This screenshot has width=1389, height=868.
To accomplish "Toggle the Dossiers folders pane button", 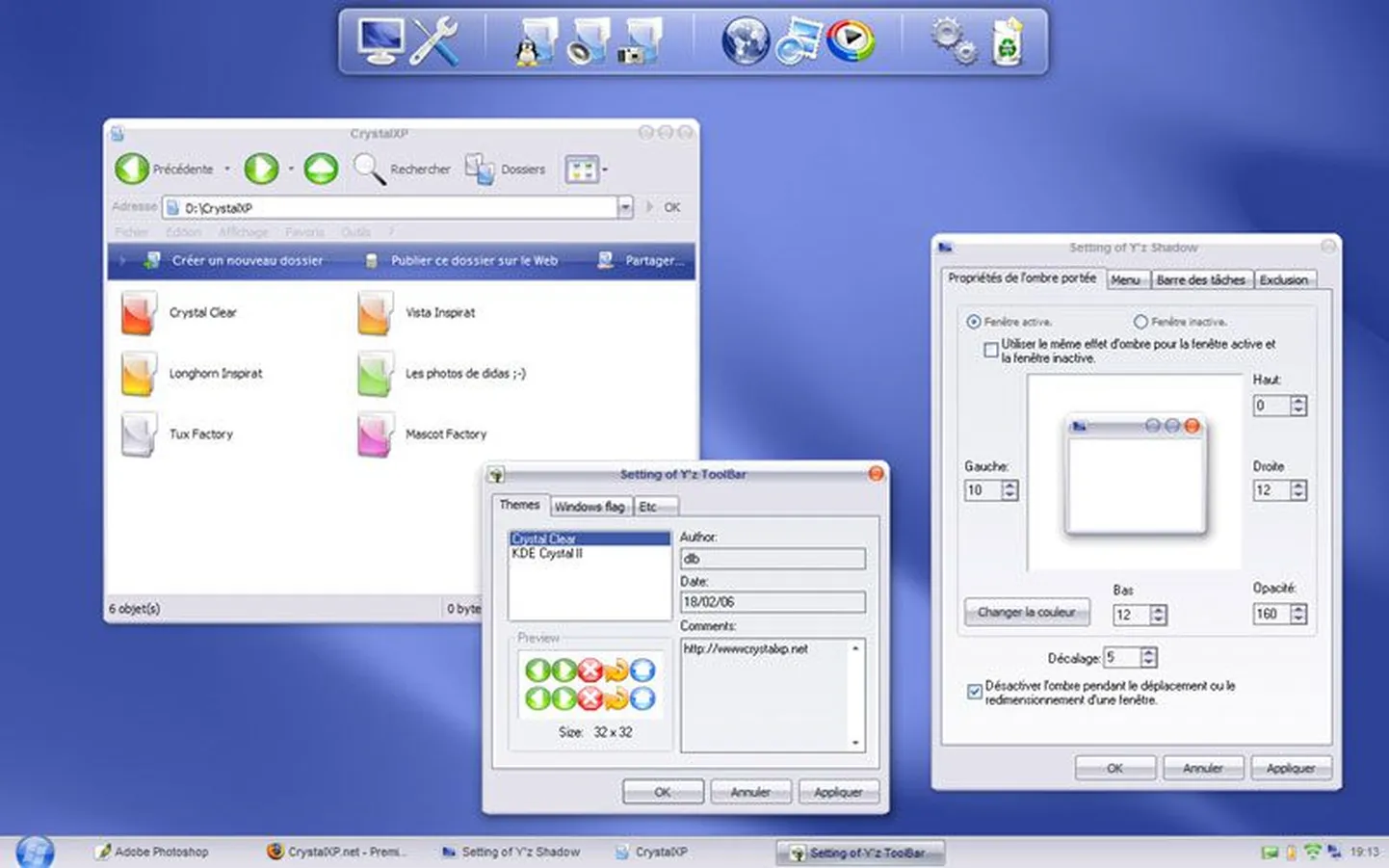I will pos(505,169).
